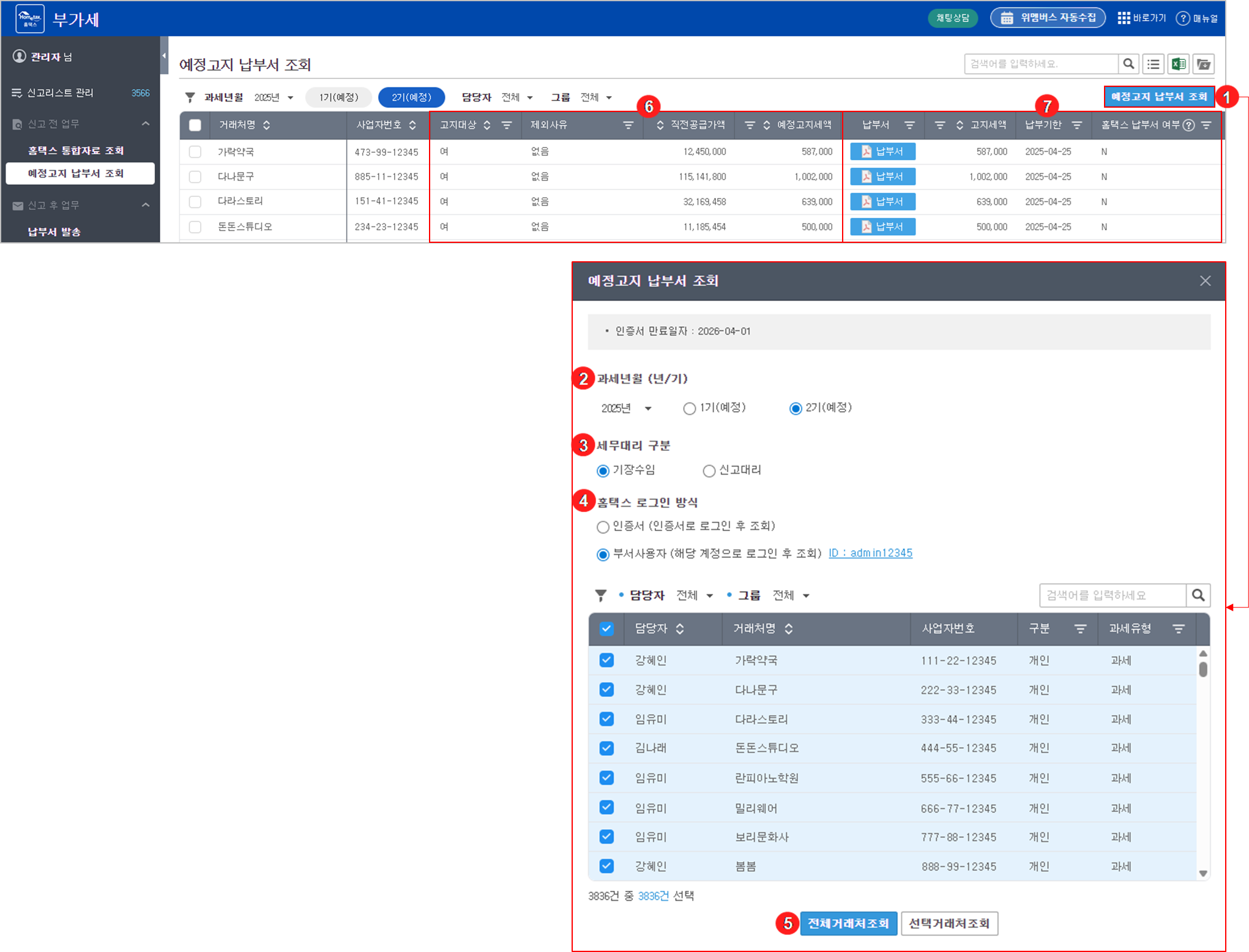Open 담당자 전체 dropdown in dialog

tap(695, 595)
